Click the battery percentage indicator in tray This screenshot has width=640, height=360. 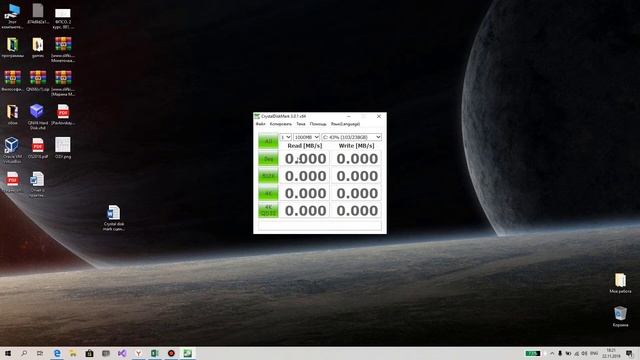click(533, 353)
